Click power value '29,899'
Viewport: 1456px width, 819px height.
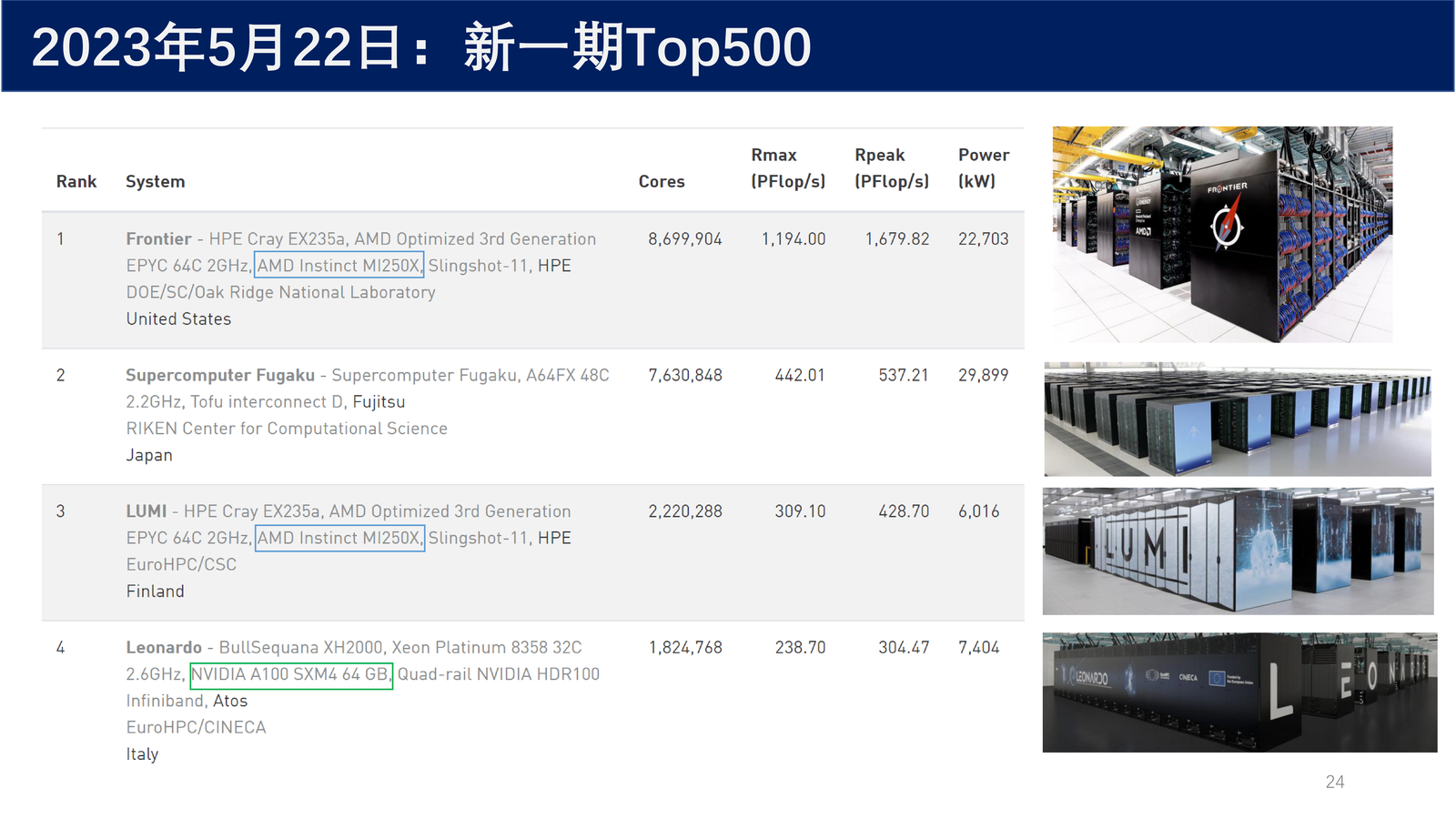(x=984, y=375)
